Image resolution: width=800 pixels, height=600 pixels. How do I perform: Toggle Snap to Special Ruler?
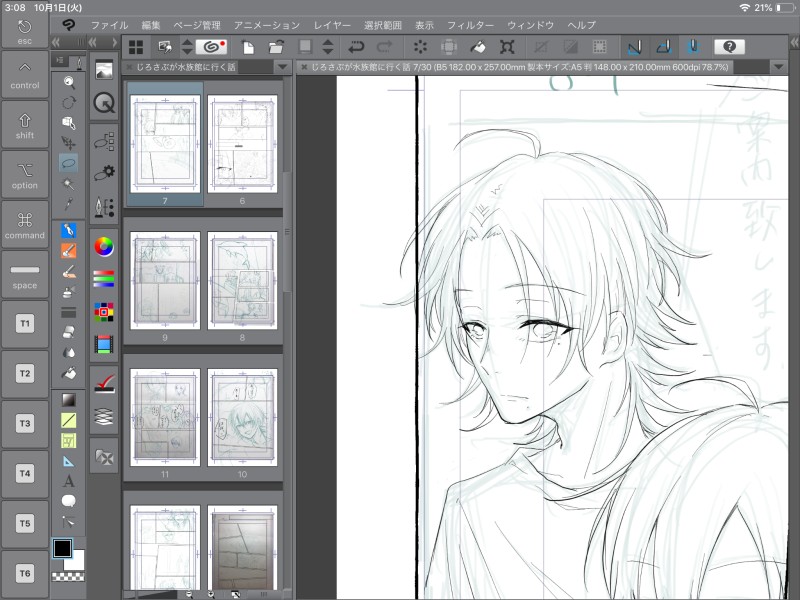(662, 46)
